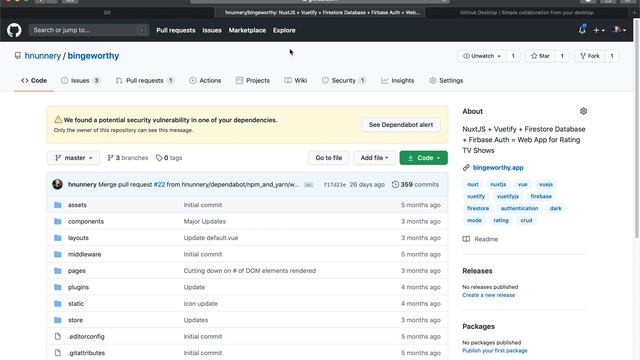Click Issues in the top navigation
The height and width of the screenshot is (360, 640).
212,30
